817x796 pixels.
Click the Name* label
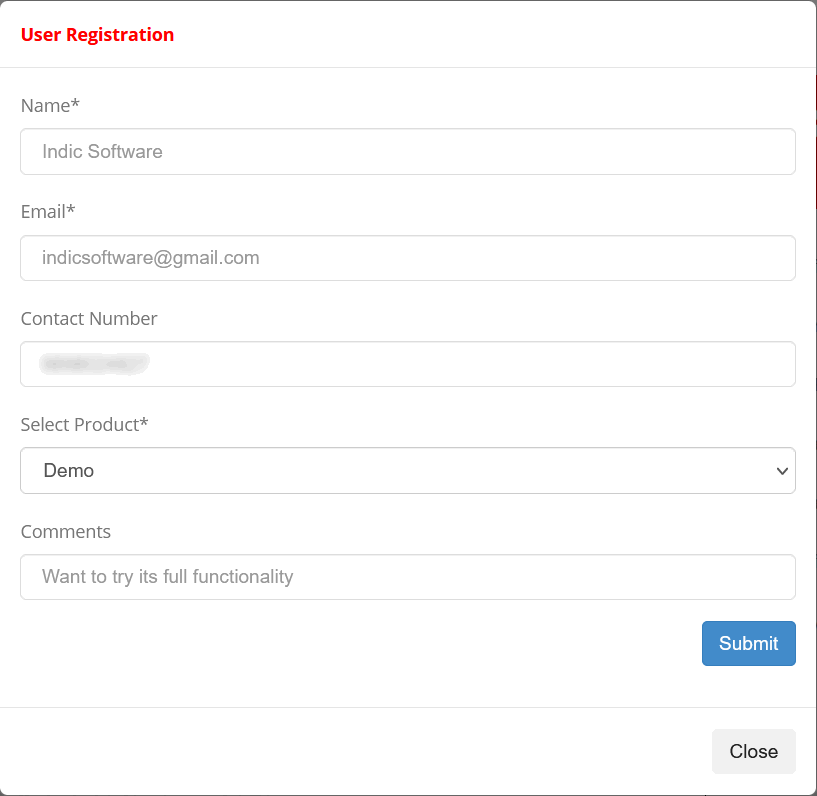(x=50, y=105)
